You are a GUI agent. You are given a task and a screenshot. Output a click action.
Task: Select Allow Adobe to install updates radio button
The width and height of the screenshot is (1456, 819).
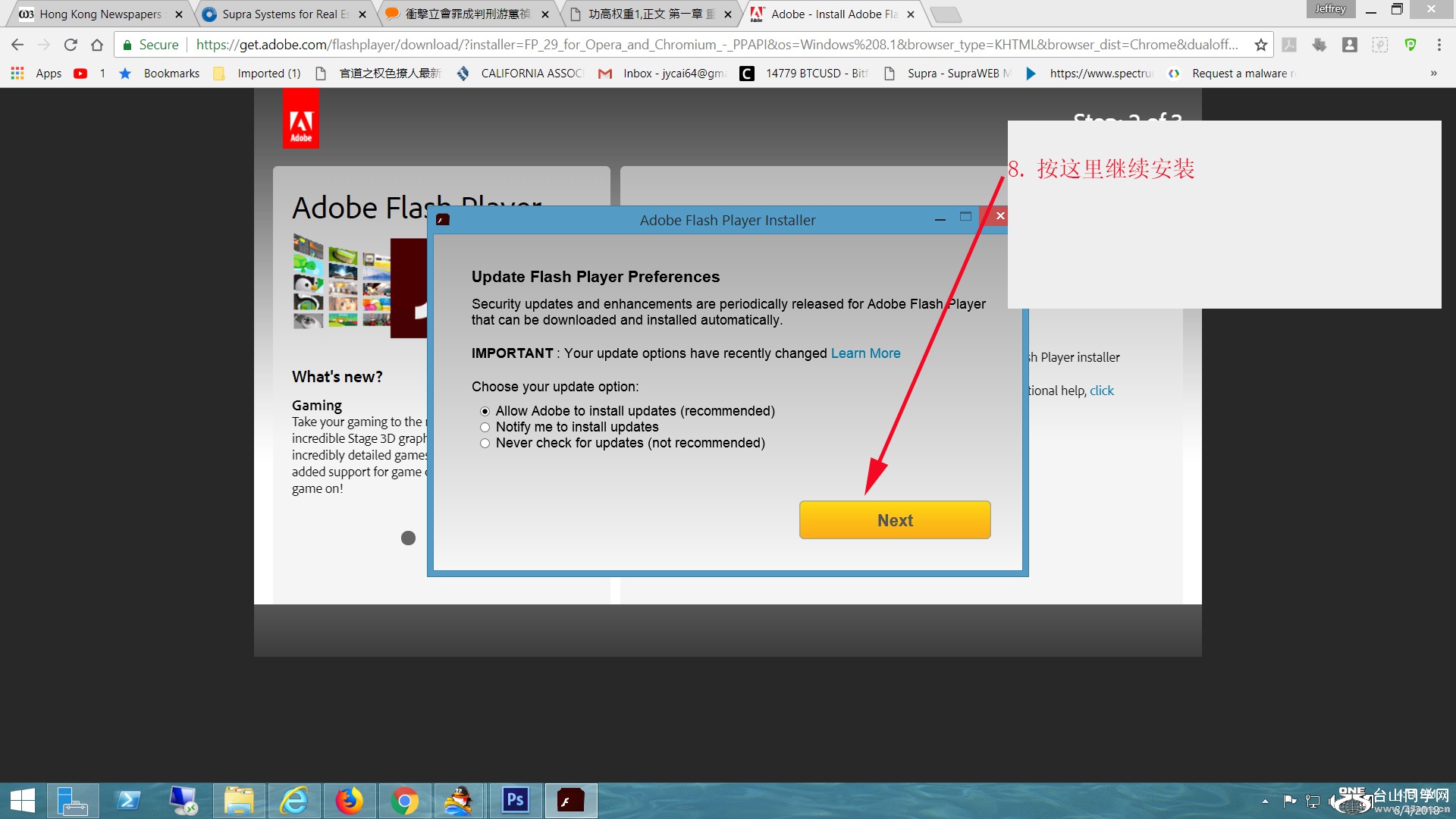click(485, 411)
